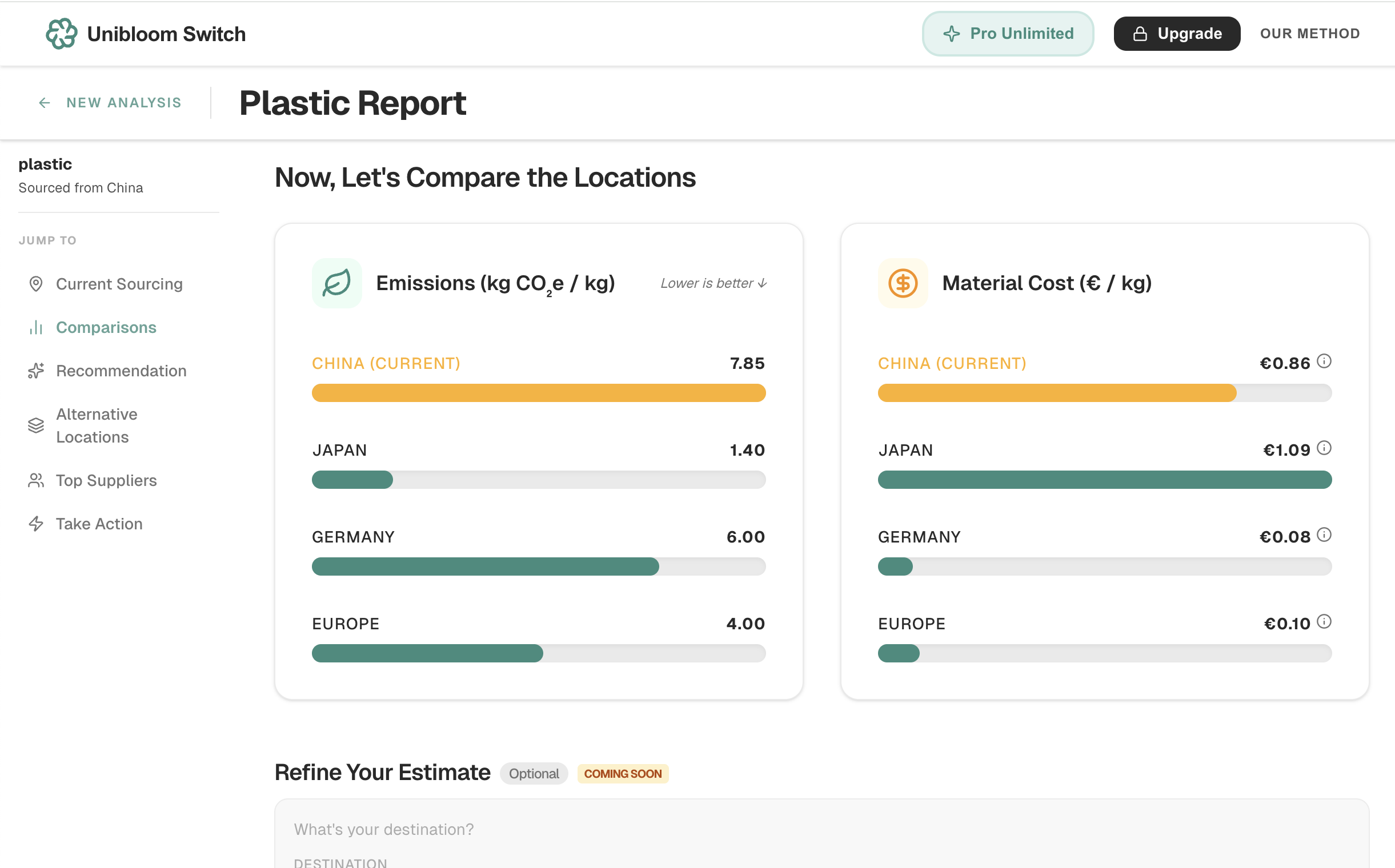Click info icon beside Germany €0.08

click(1324, 535)
